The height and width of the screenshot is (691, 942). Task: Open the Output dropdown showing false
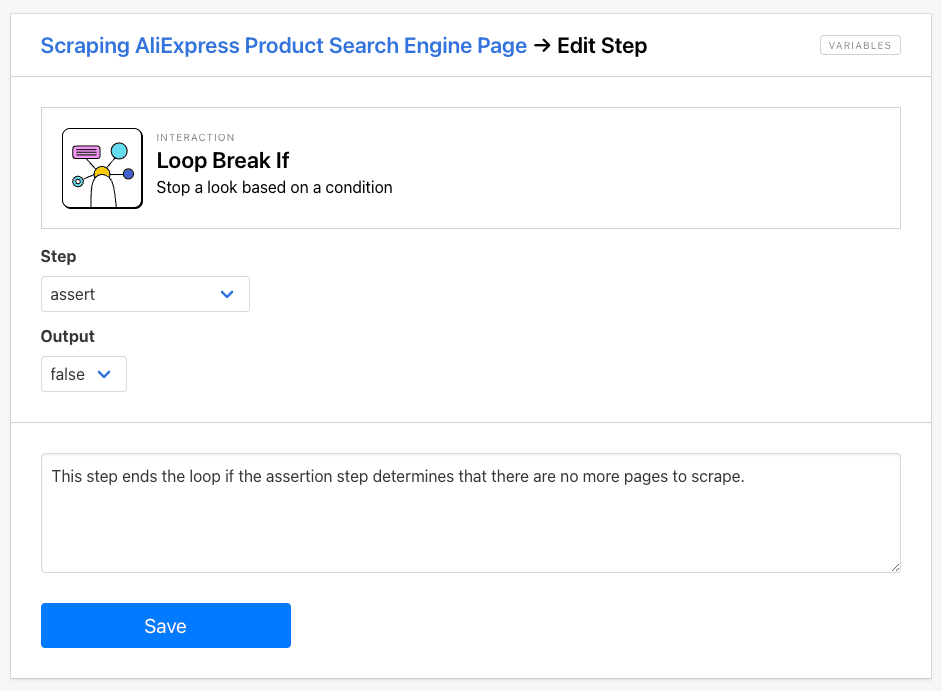pyautogui.click(x=84, y=374)
